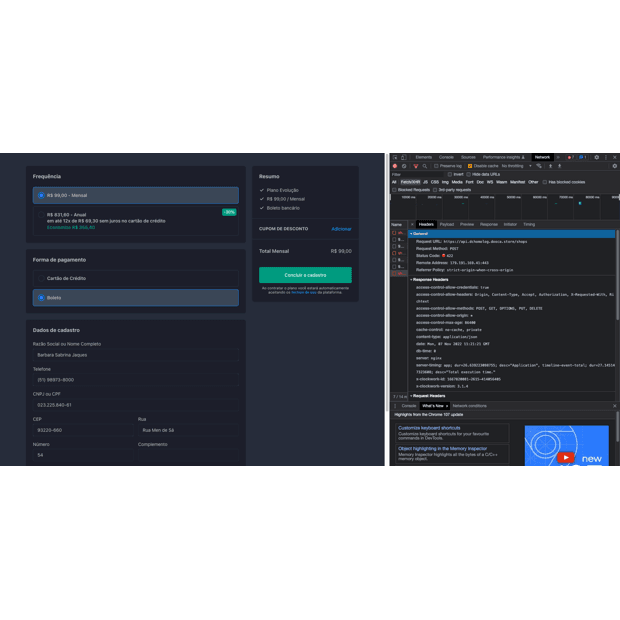Clear the network log
The width and height of the screenshot is (620, 620).
coord(404,166)
